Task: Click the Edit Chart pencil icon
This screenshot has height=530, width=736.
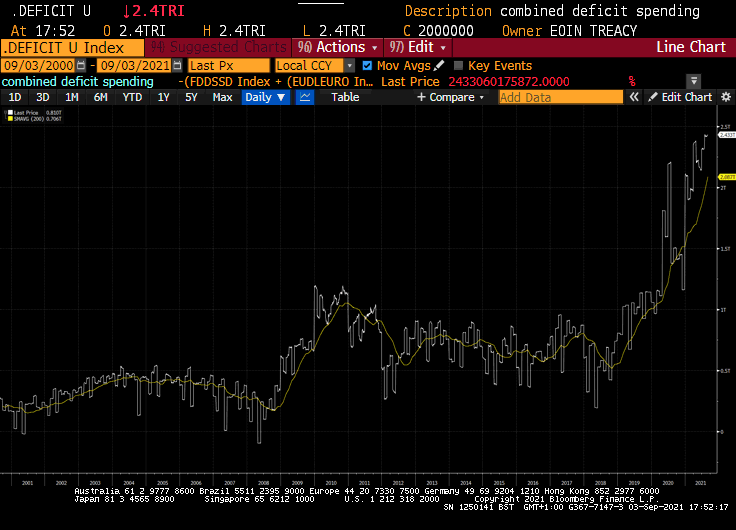Action: click(653, 97)
